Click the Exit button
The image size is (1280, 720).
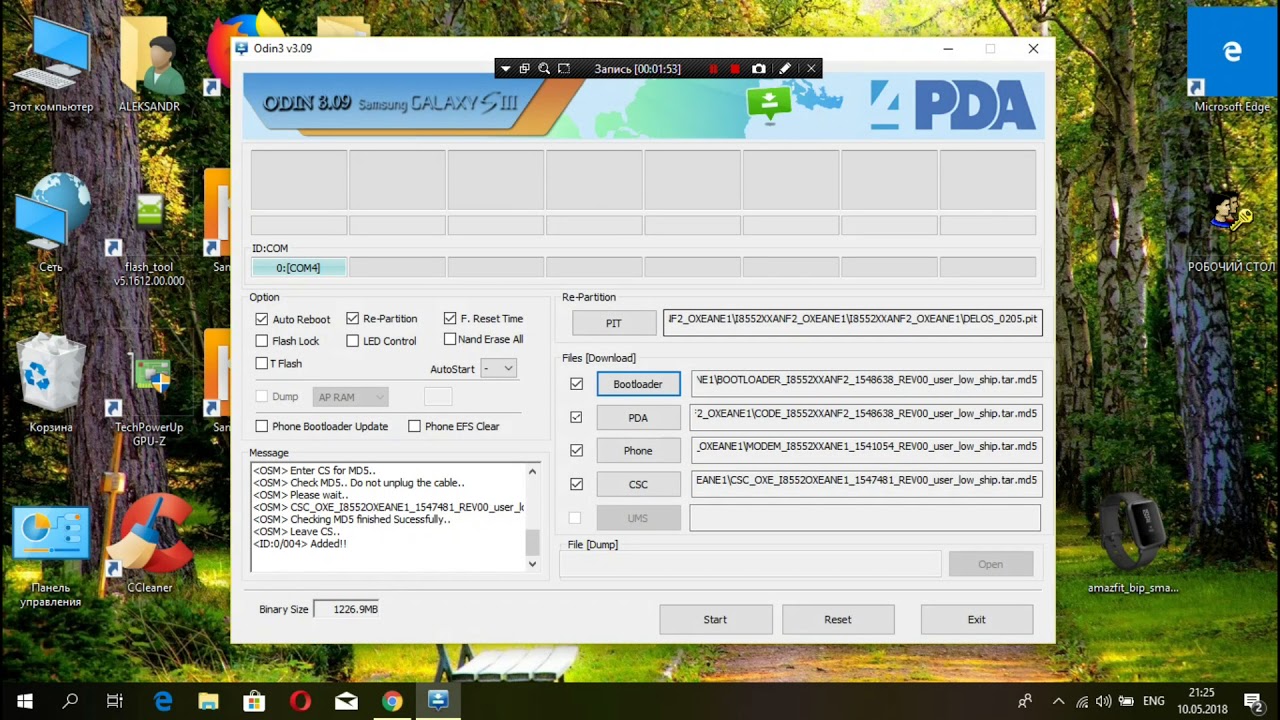click(x=976, y=619)
